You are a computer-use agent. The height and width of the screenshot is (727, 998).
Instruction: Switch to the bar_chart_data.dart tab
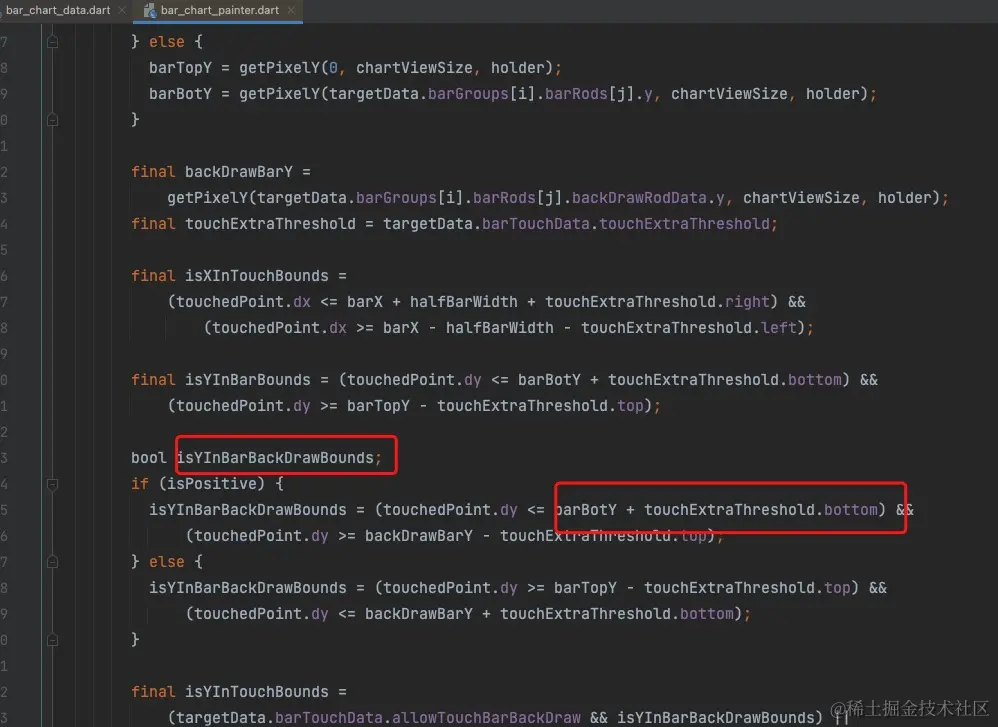pos(58,10)
